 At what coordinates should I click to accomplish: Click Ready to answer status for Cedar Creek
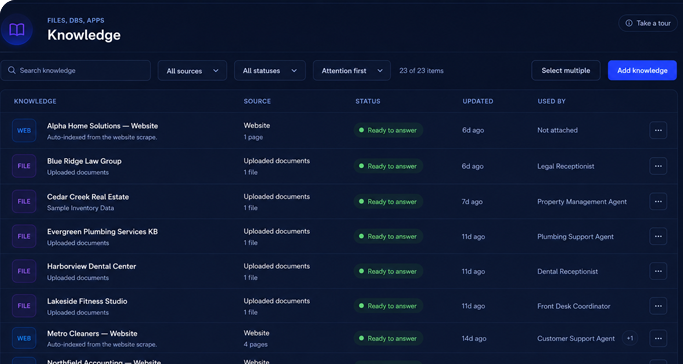pos(388,202)
